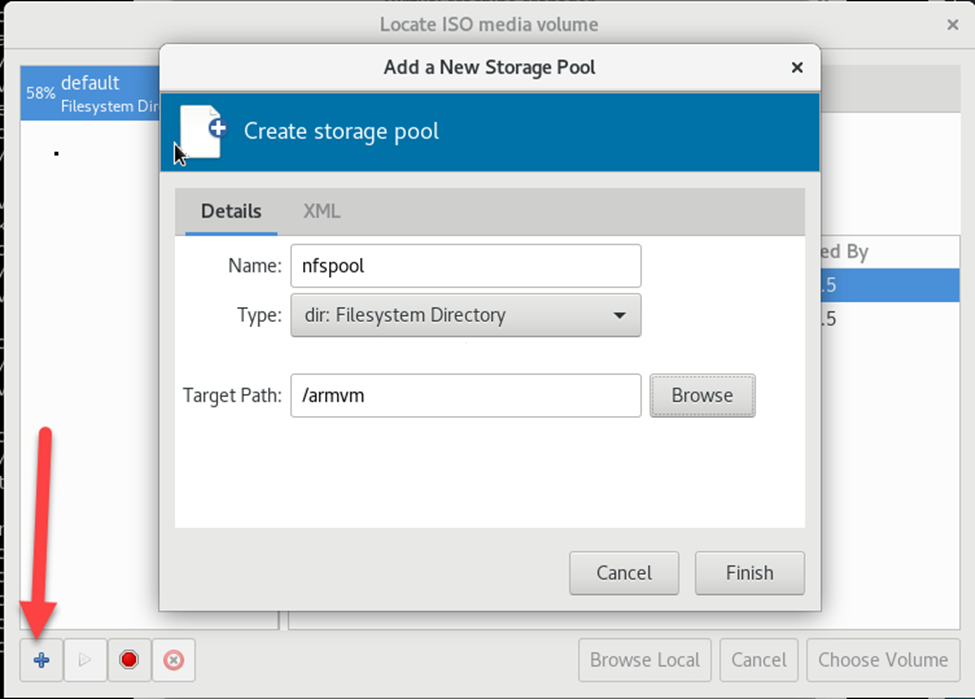Click the add pool plus icon

click(41, 660)
